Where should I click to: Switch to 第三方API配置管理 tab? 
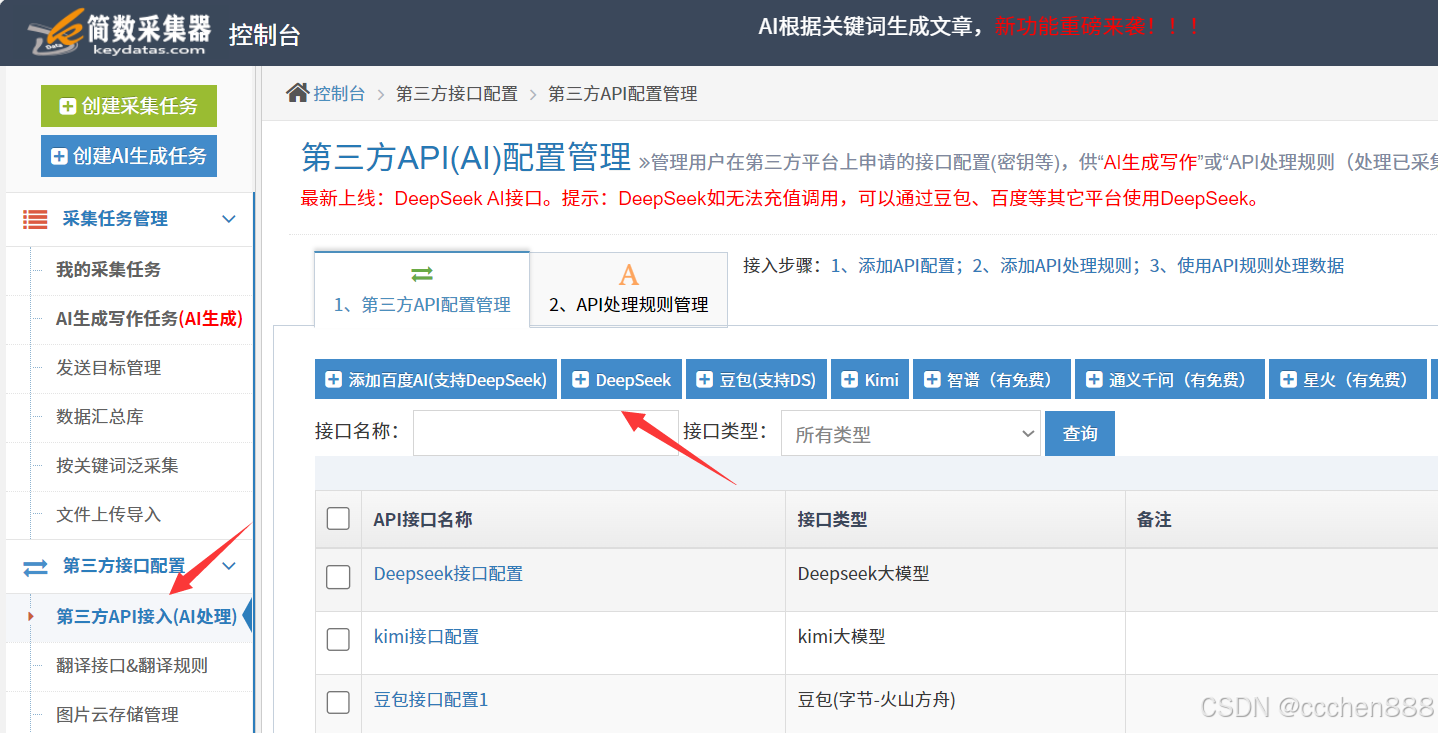(x=422, y=288)
